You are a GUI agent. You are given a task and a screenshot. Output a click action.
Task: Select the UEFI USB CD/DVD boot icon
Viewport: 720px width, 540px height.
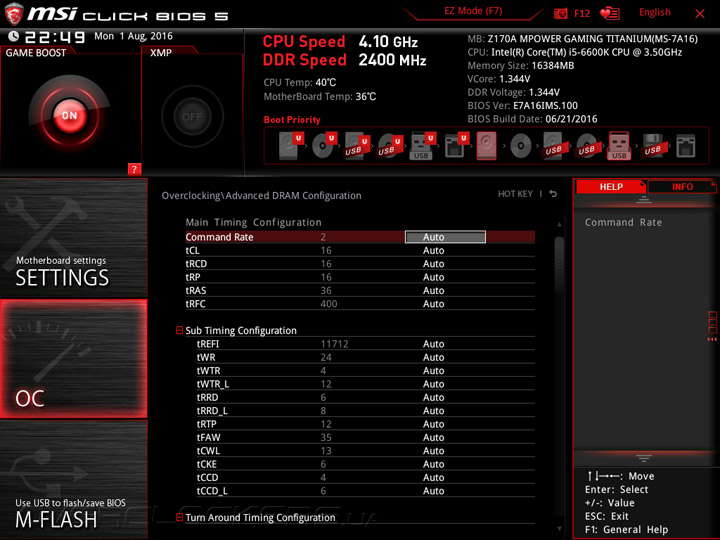[x=390, y=146]
